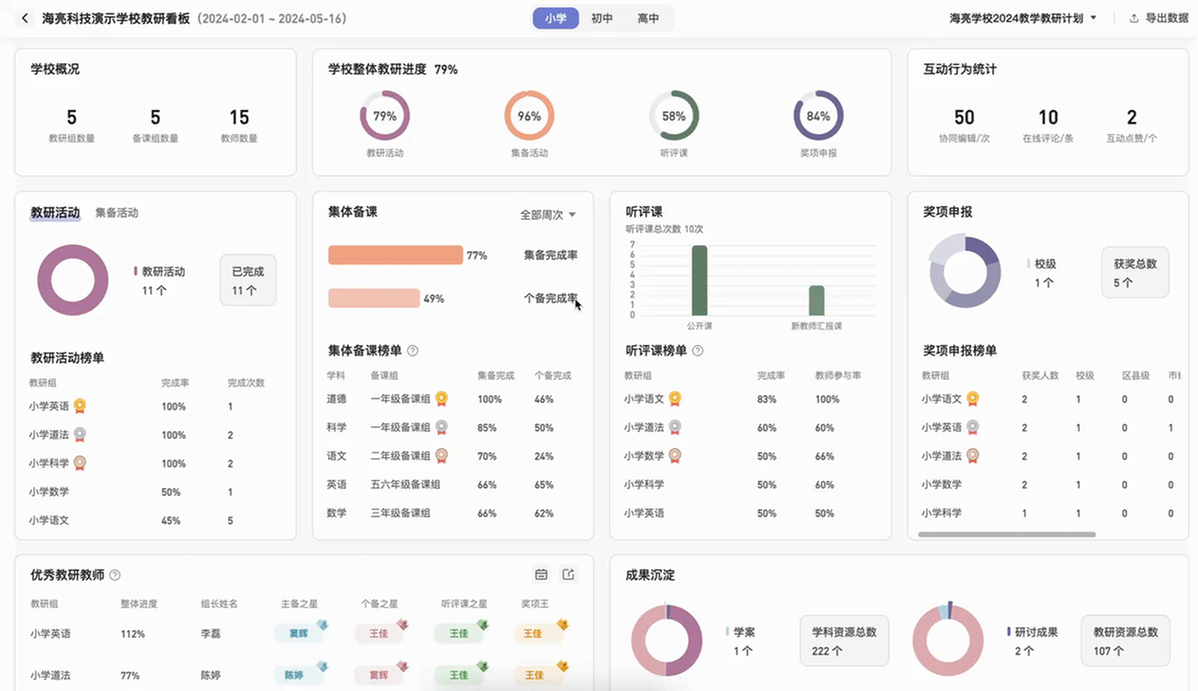This screenshot has height=691, width=1198.
Task: Click the gold medal icon beside 小学英语
Action: [80, 406]
